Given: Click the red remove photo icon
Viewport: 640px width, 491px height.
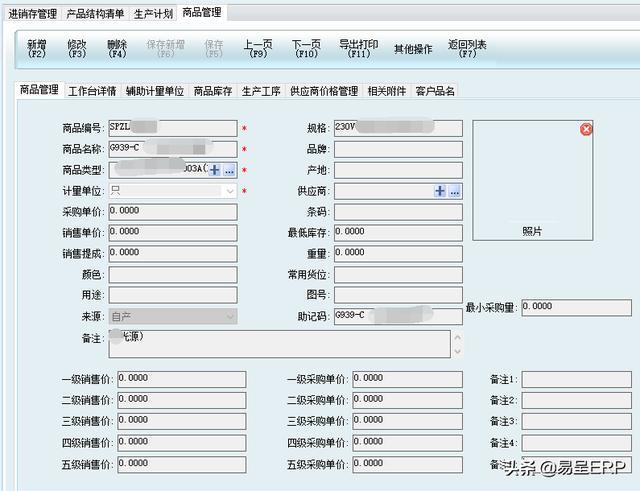Looking at the screenshot, I should 586,129.
